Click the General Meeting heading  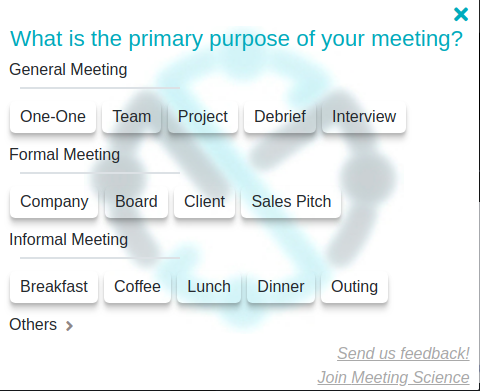coord(68,70)
